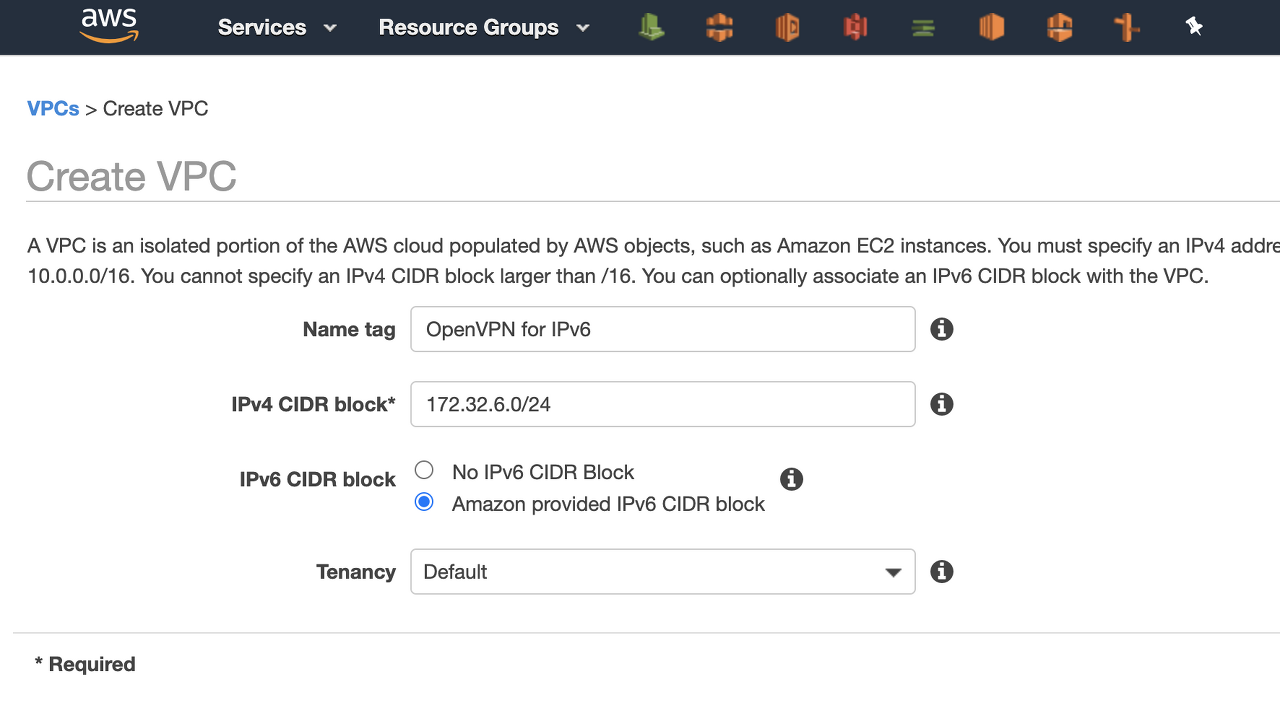The image size is (1280, 713).
Task: Open the orange block icon with arch opening
Action: click(x=1059, y=28)
